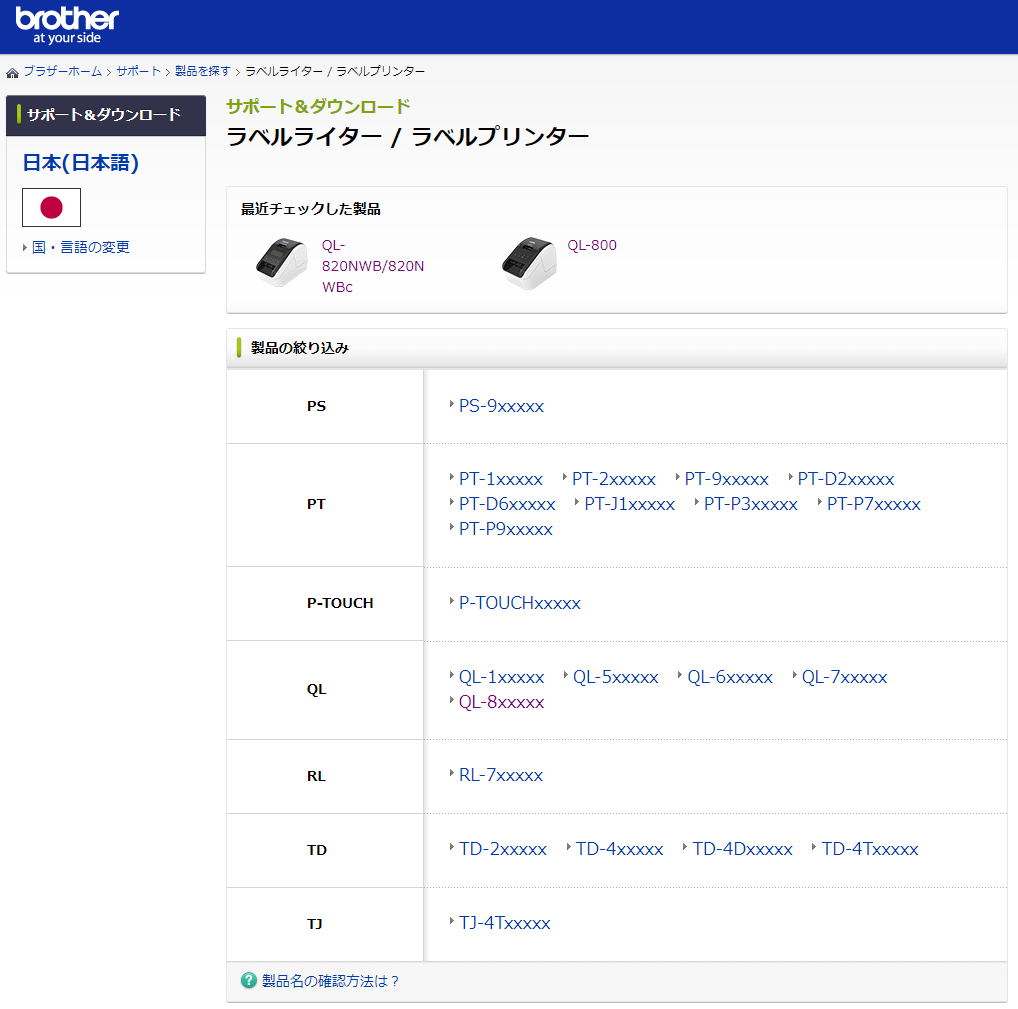
Task: Select the PS-9xxxxx series link
Action: (501, 406)
